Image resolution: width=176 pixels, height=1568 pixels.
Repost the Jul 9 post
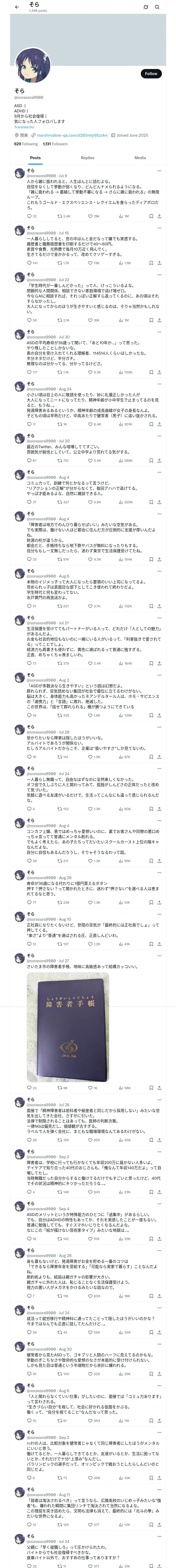click(60, 216)
